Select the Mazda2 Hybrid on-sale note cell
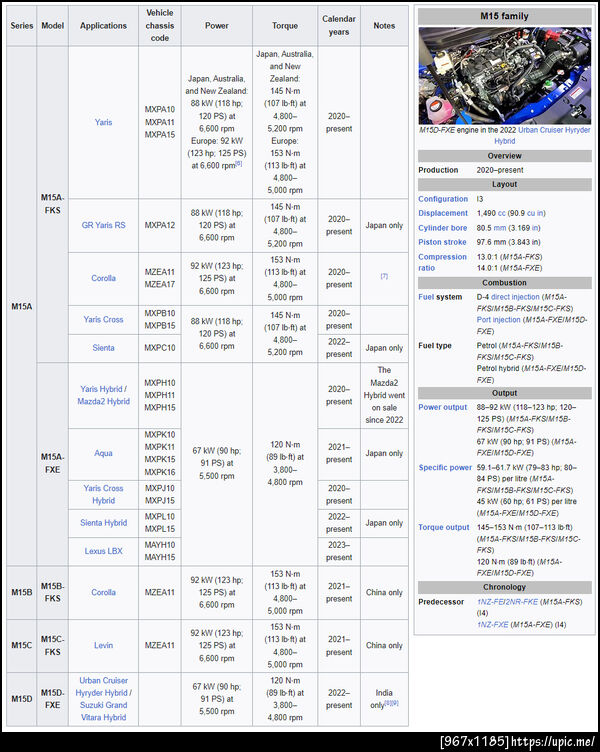The width and height of the screenshot is (600, 752). click(384, 395)
